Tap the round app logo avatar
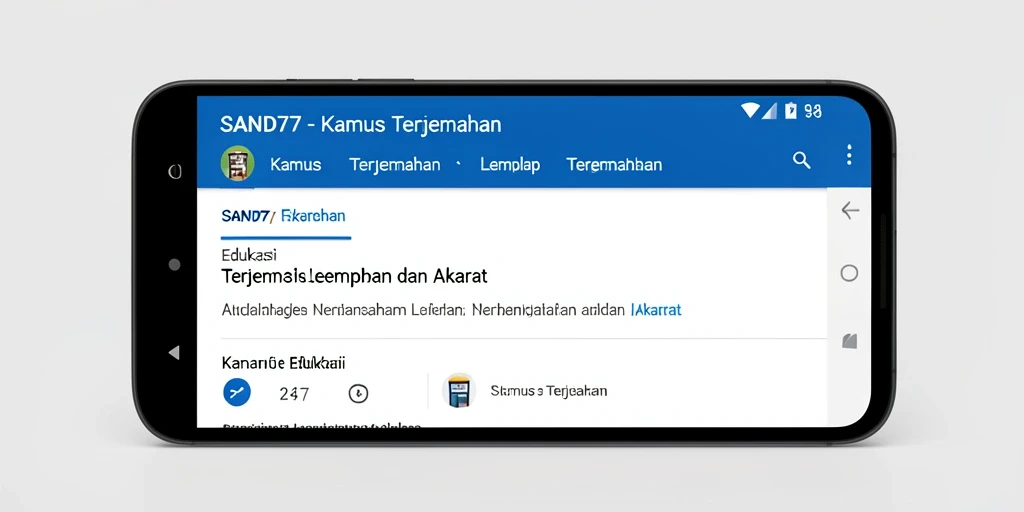Viewport: 1024px width, 512px height. (x=237, y=163)
